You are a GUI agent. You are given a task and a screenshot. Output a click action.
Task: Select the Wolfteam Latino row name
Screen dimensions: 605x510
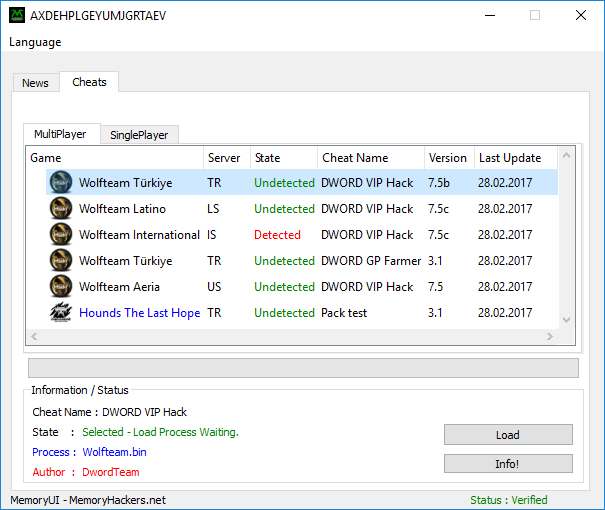click(122, 209)
